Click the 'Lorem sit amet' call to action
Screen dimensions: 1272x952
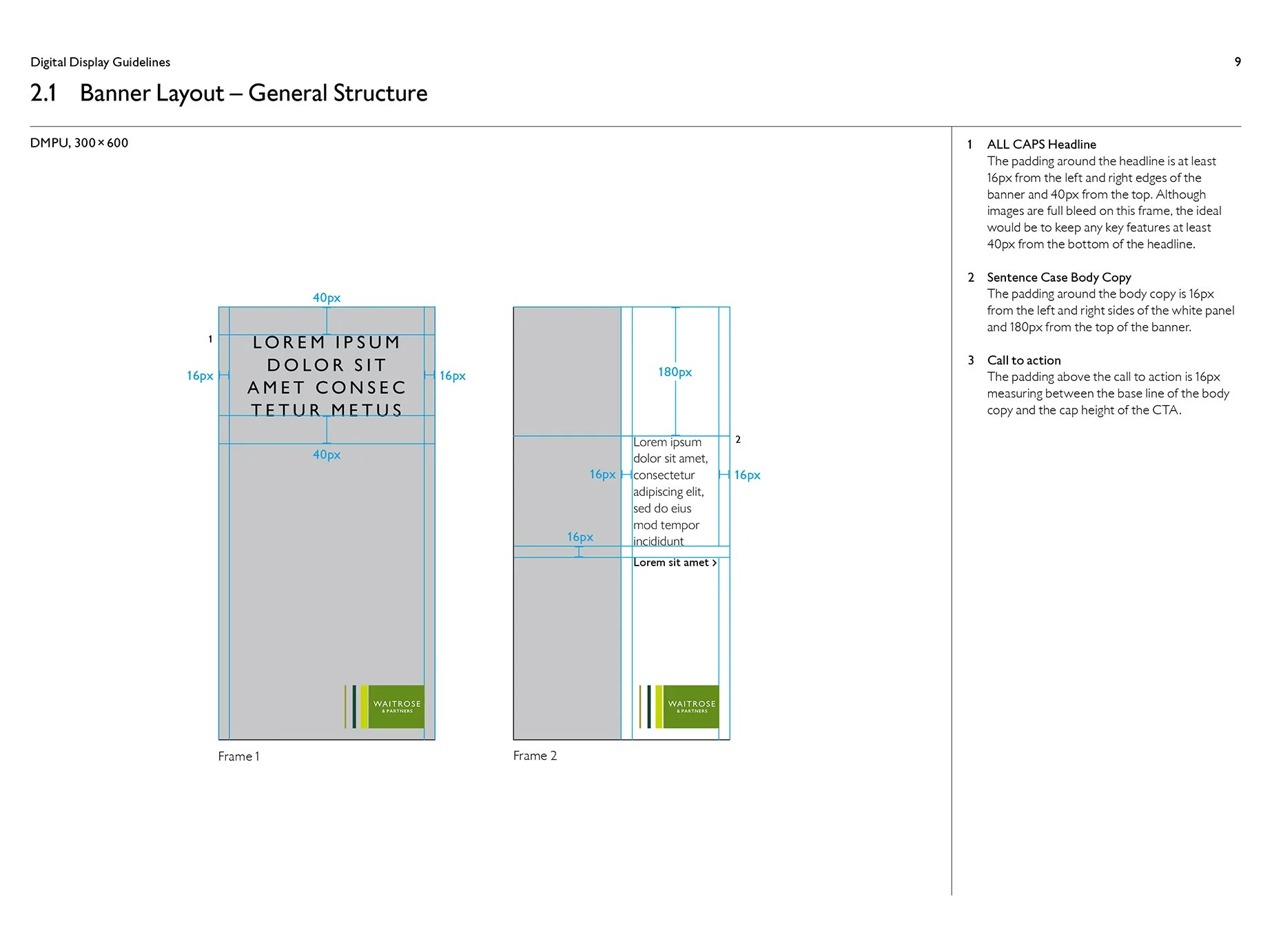(675, 563)
